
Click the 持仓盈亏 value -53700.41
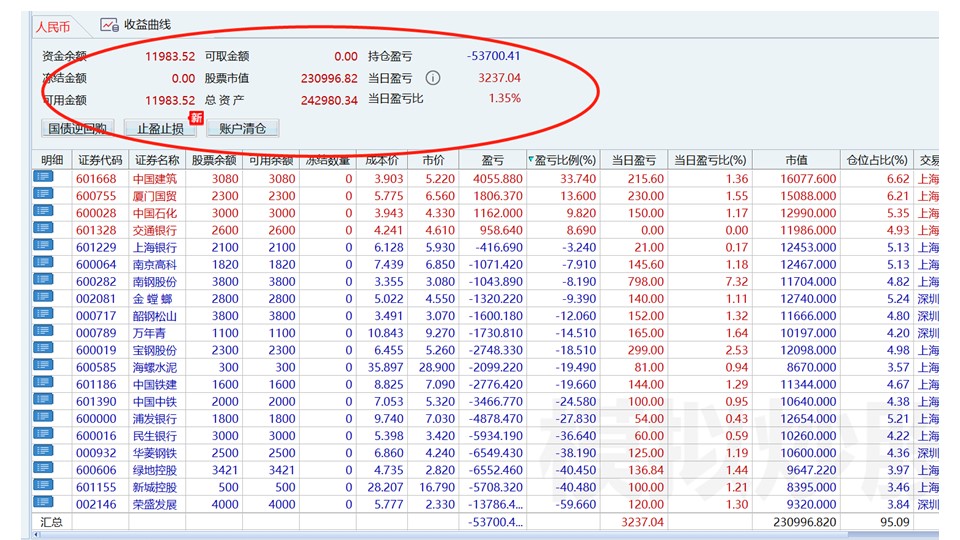(x=493, y=56)
